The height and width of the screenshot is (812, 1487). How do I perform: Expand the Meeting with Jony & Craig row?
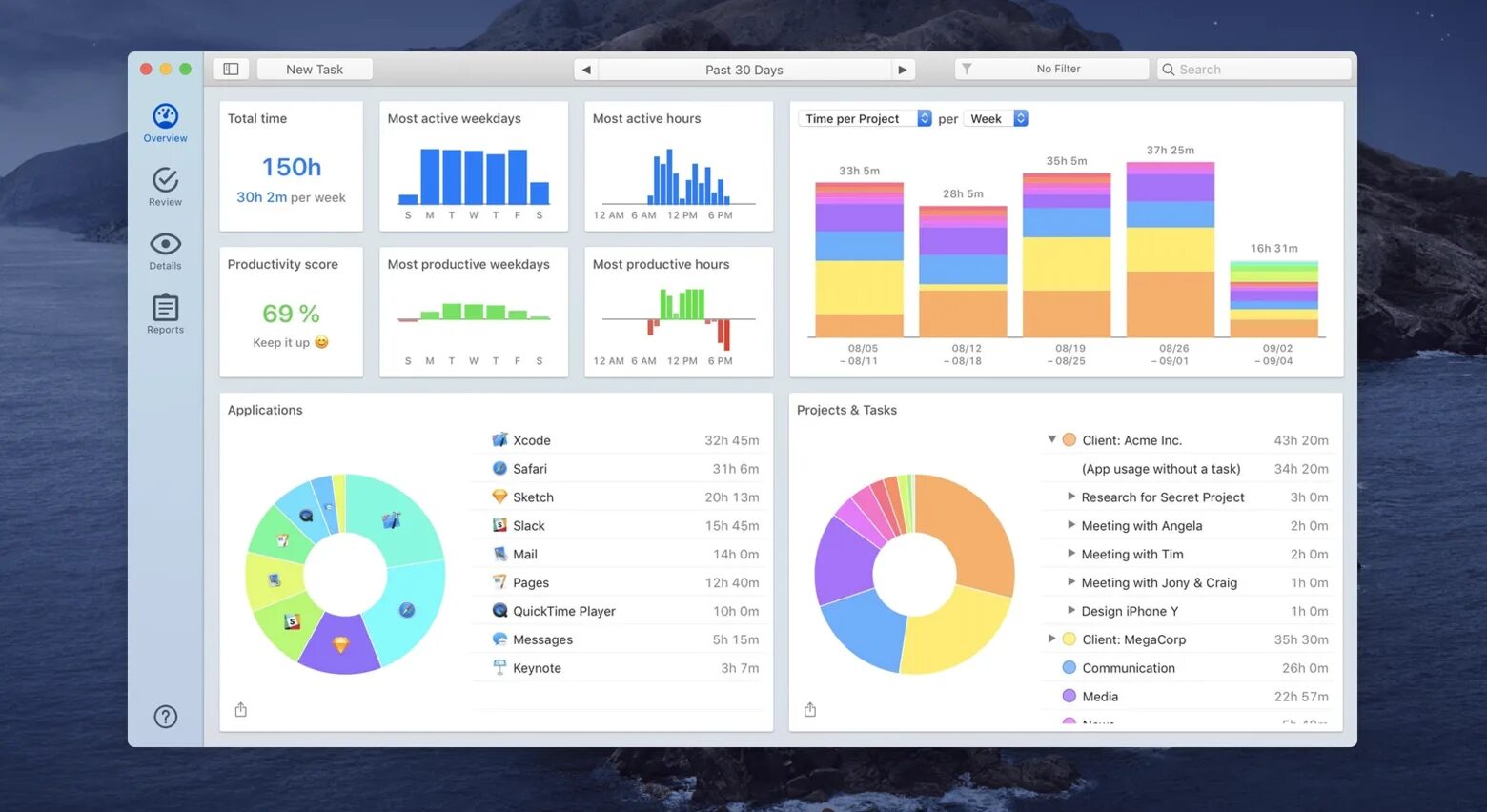[1071, 581]
